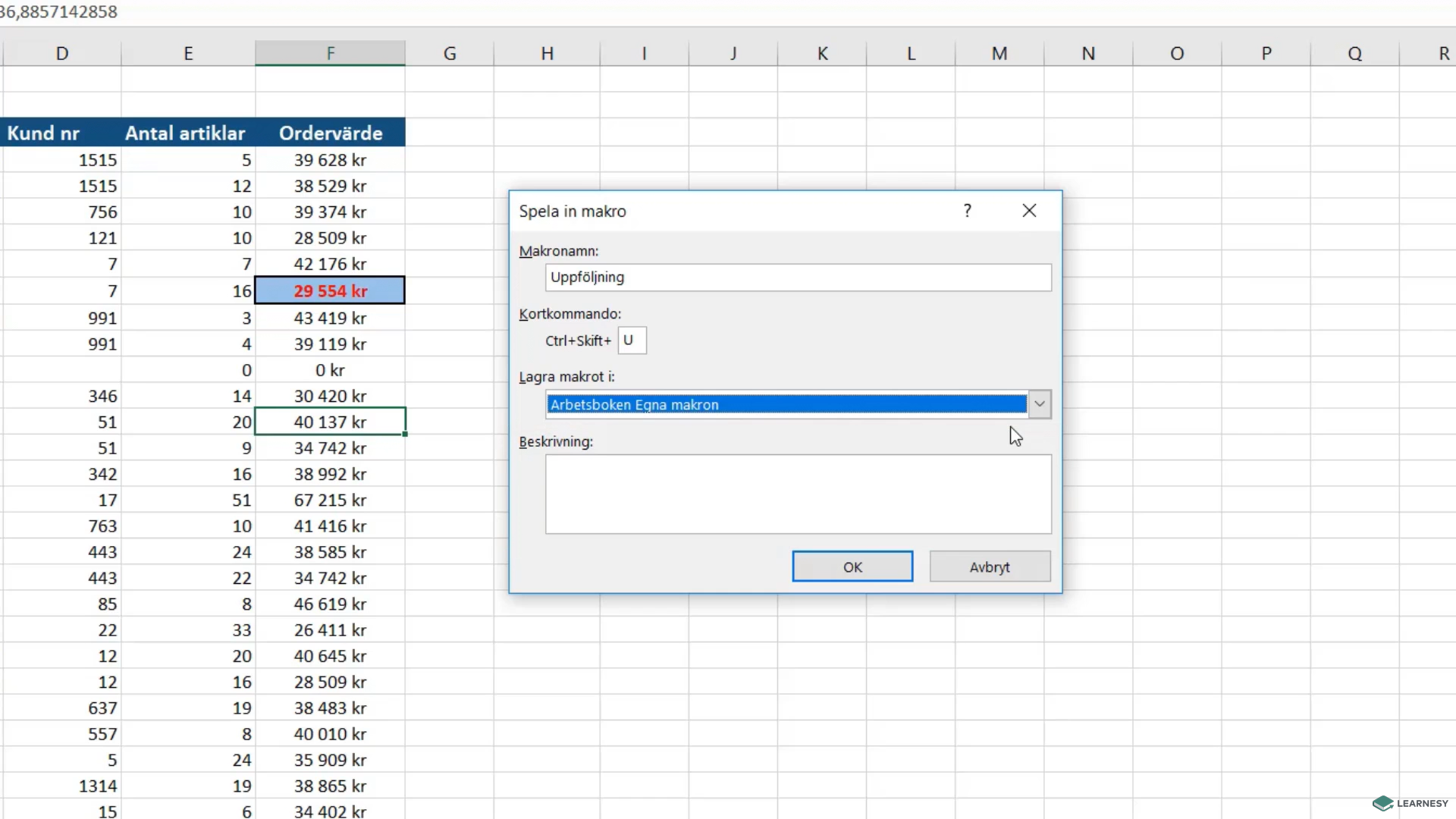Viewport: 1456px width, 819px height.
Task: Select column M header
Action: point(999,53)
